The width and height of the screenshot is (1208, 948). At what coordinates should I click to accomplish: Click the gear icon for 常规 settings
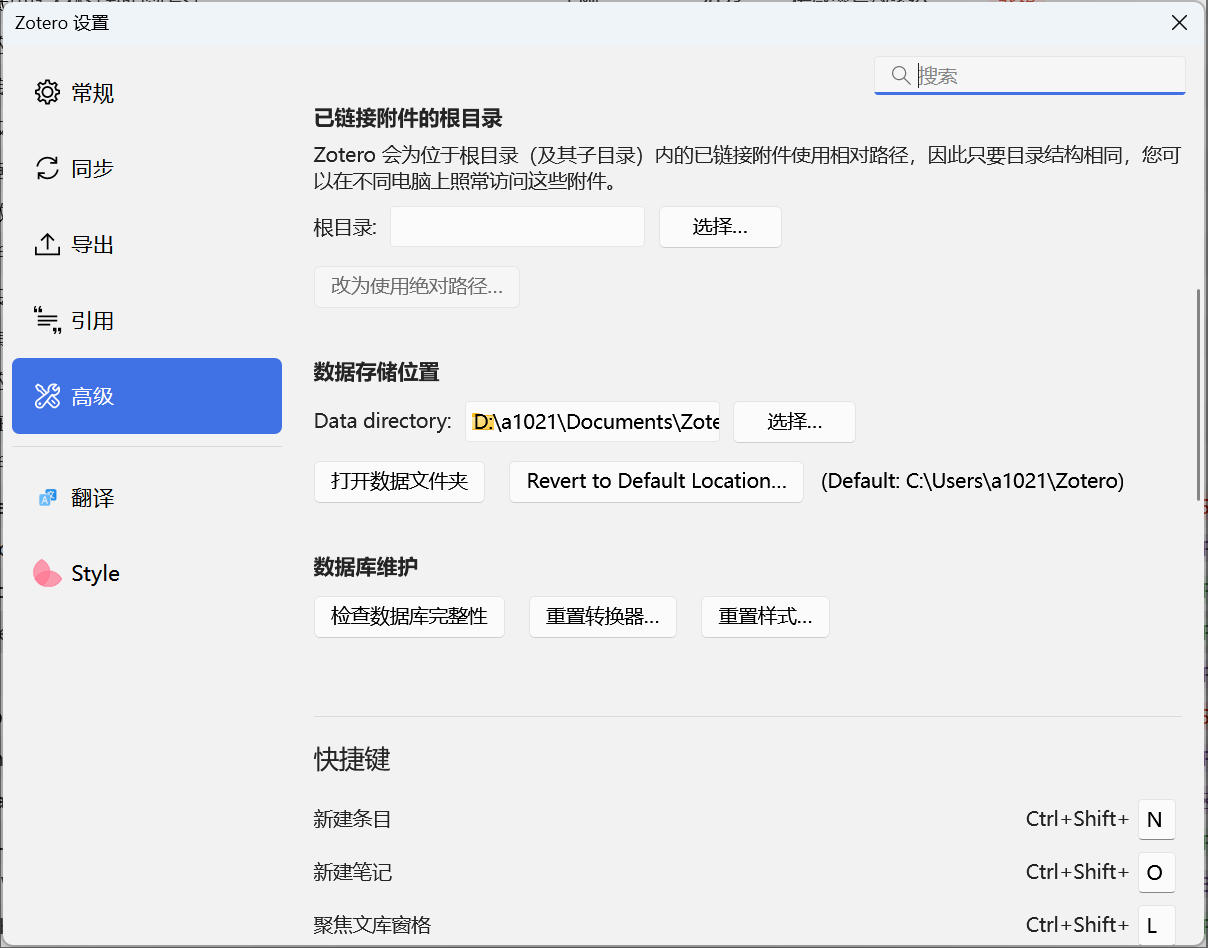coord(47,93)
